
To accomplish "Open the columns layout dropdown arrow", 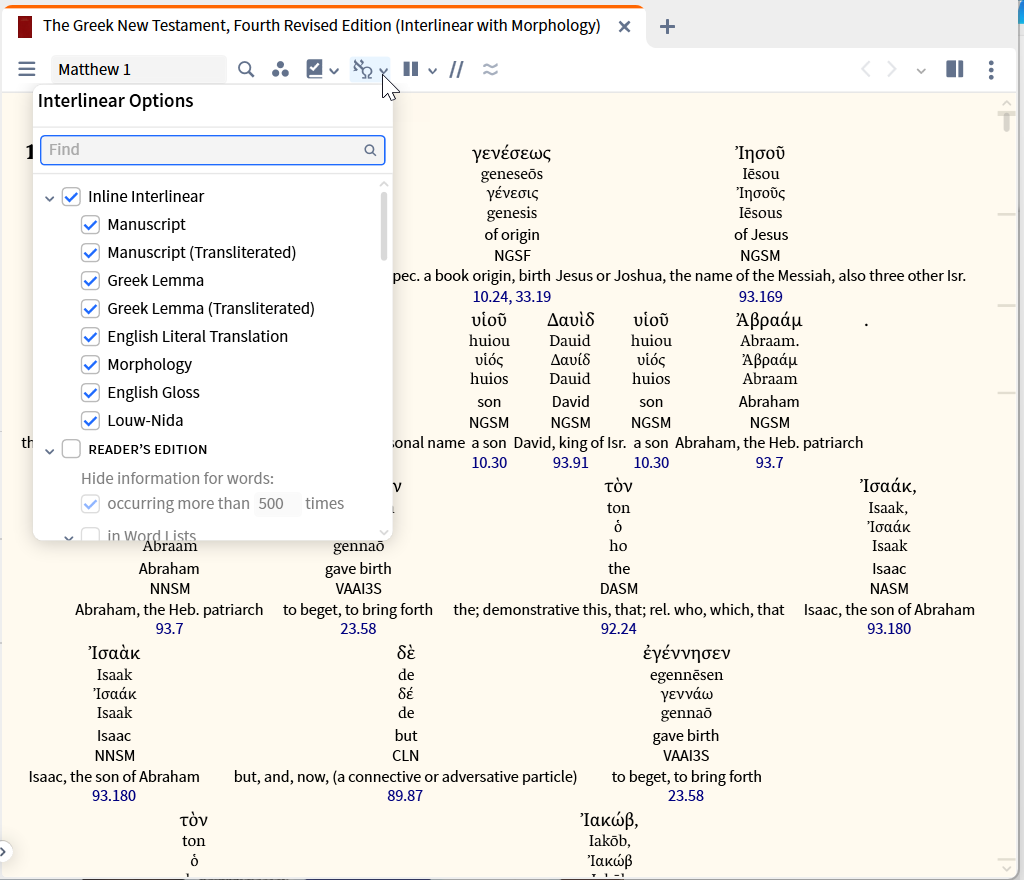I will coord(432,71).
